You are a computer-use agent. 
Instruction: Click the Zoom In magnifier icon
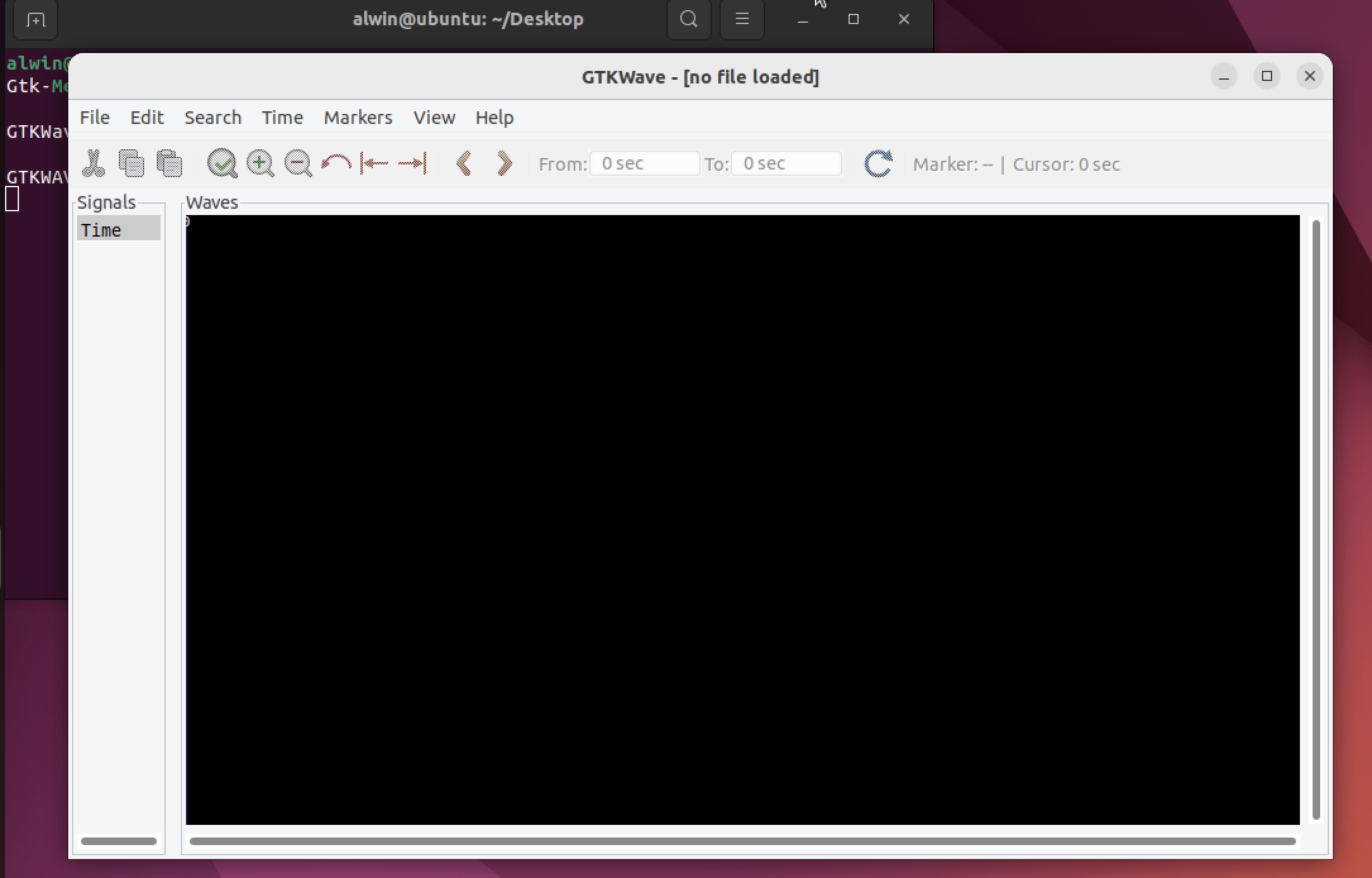coord(260,163)
